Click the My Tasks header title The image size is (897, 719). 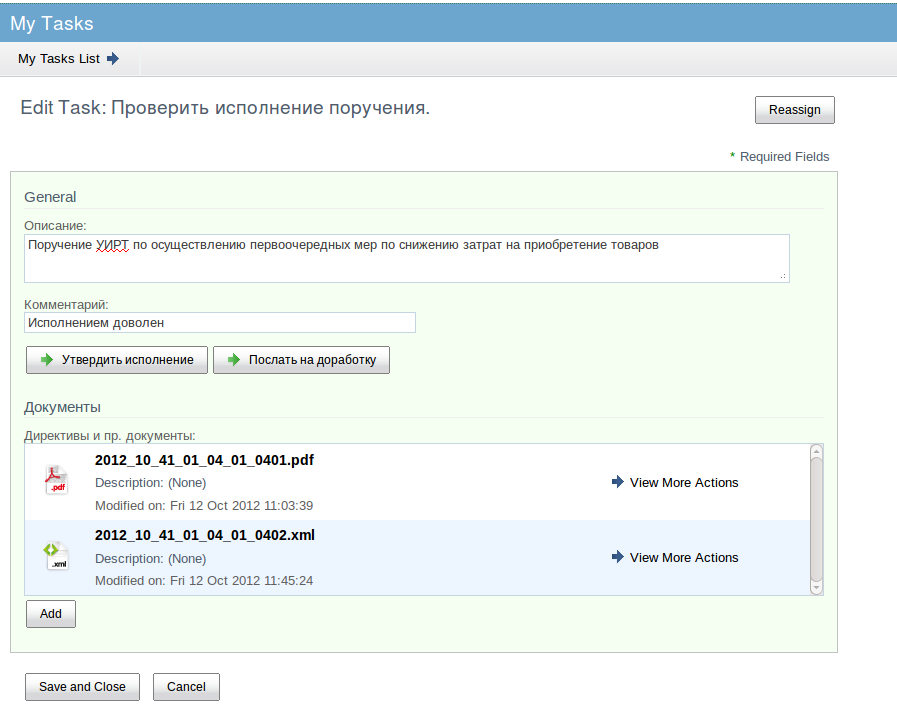pos(51,23)
